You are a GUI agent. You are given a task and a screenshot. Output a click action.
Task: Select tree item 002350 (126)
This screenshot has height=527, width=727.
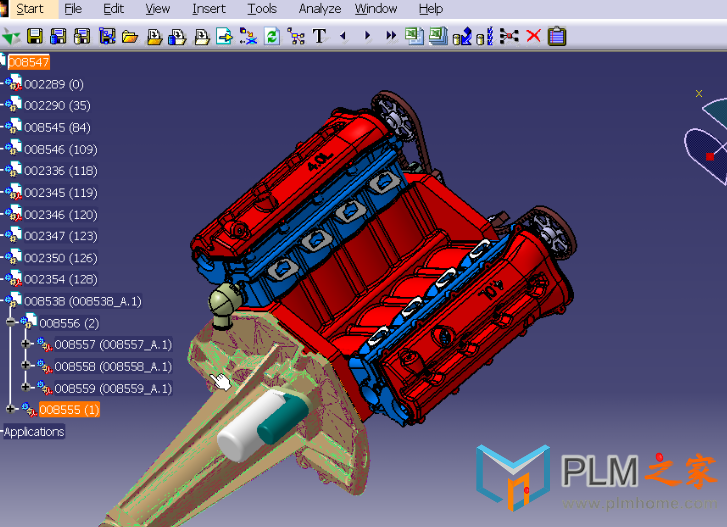(61, 258)
